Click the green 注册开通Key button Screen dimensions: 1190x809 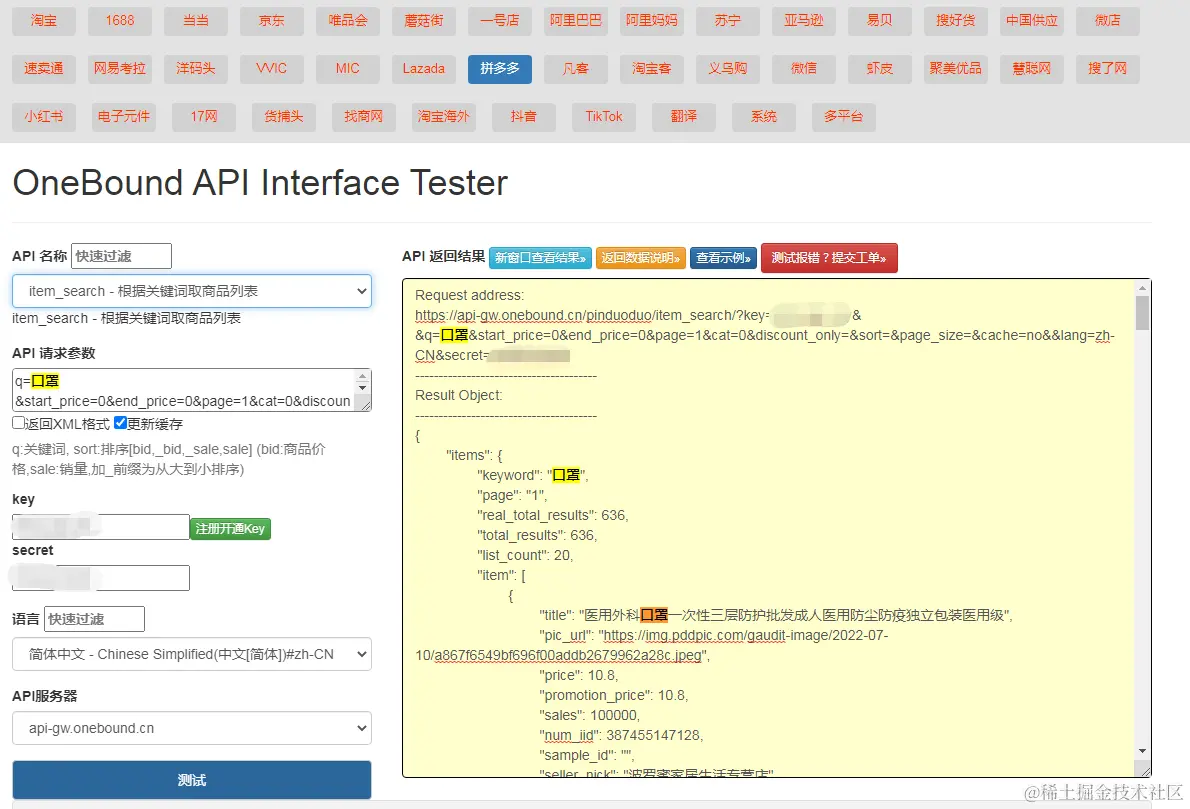click(230, 528)
